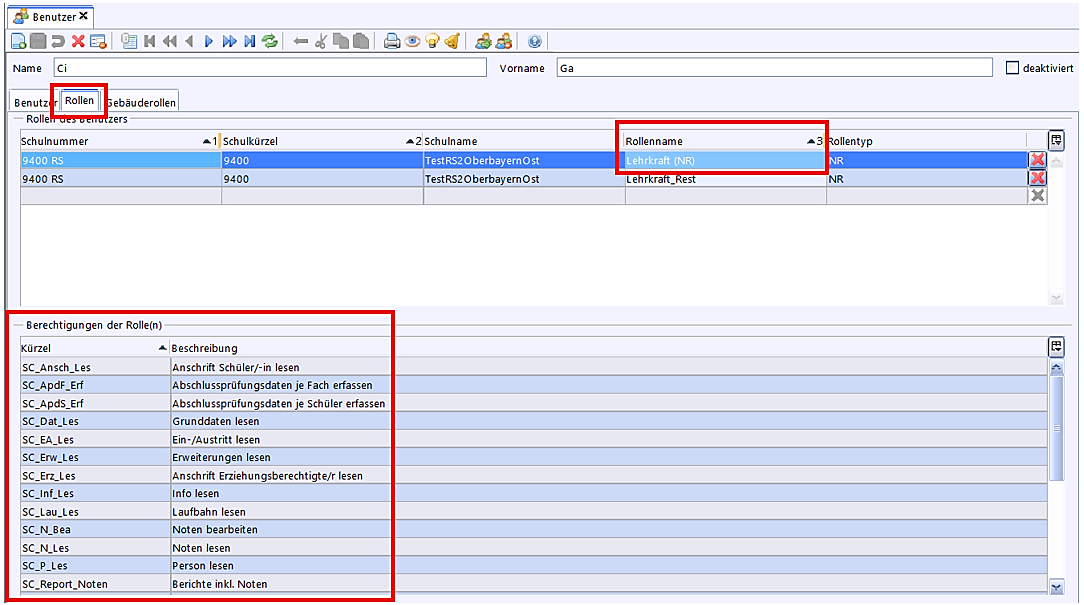The width and height of the screenshot is (1084, 605).
Task: Open column settings of roles table
Action: click(1056, 140)
